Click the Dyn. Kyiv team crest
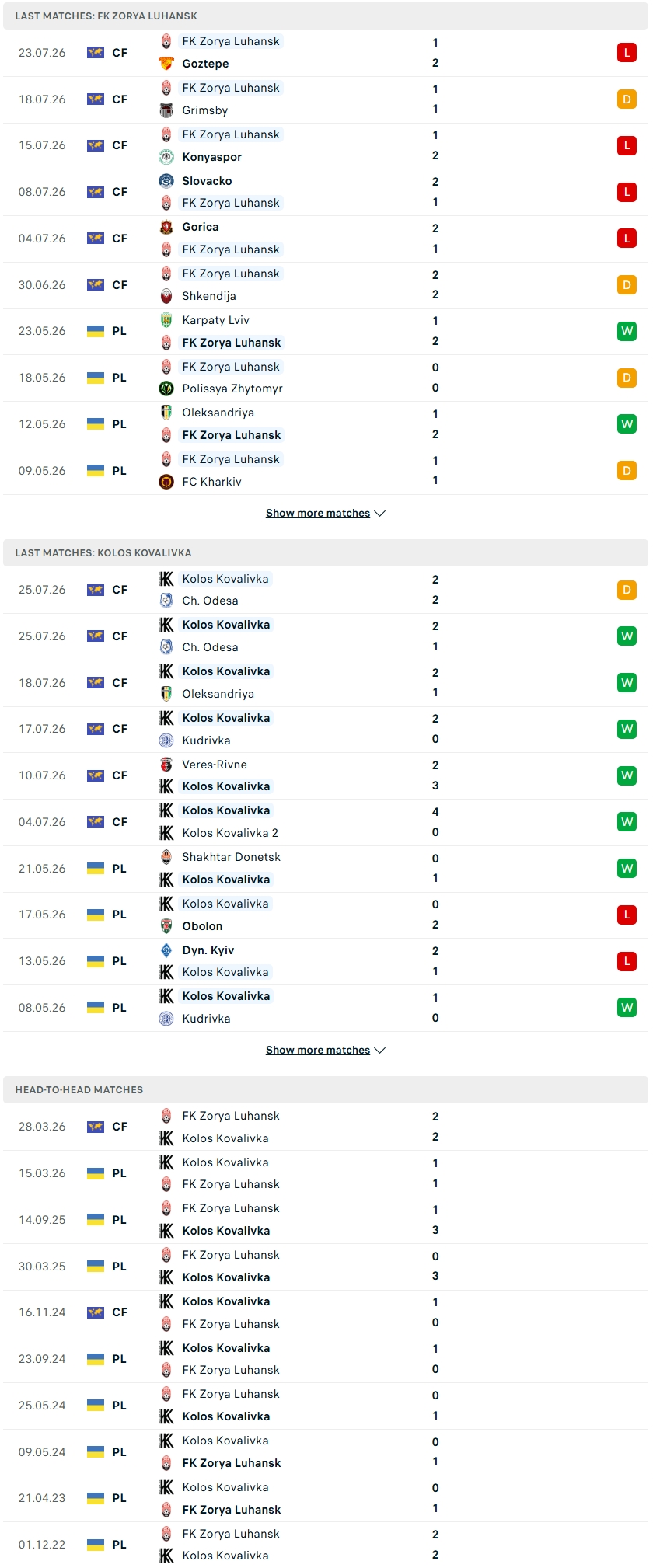Image resolution: width=653 pixels, height=1568 pixels. coord(166,950)
